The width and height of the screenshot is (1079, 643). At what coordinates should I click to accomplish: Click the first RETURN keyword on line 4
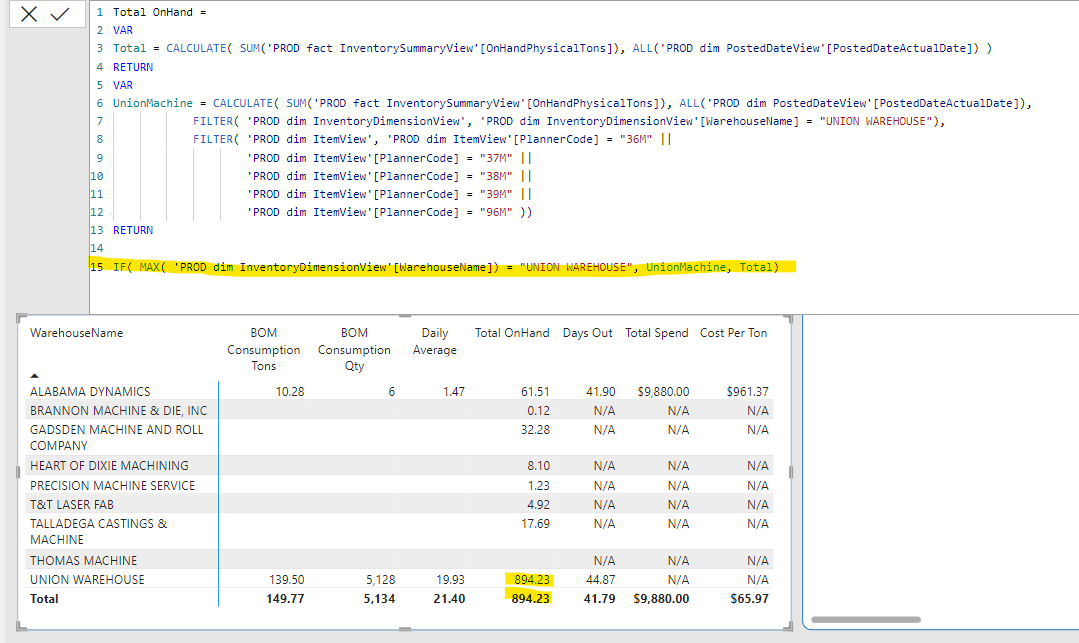(x=133, y=67)
